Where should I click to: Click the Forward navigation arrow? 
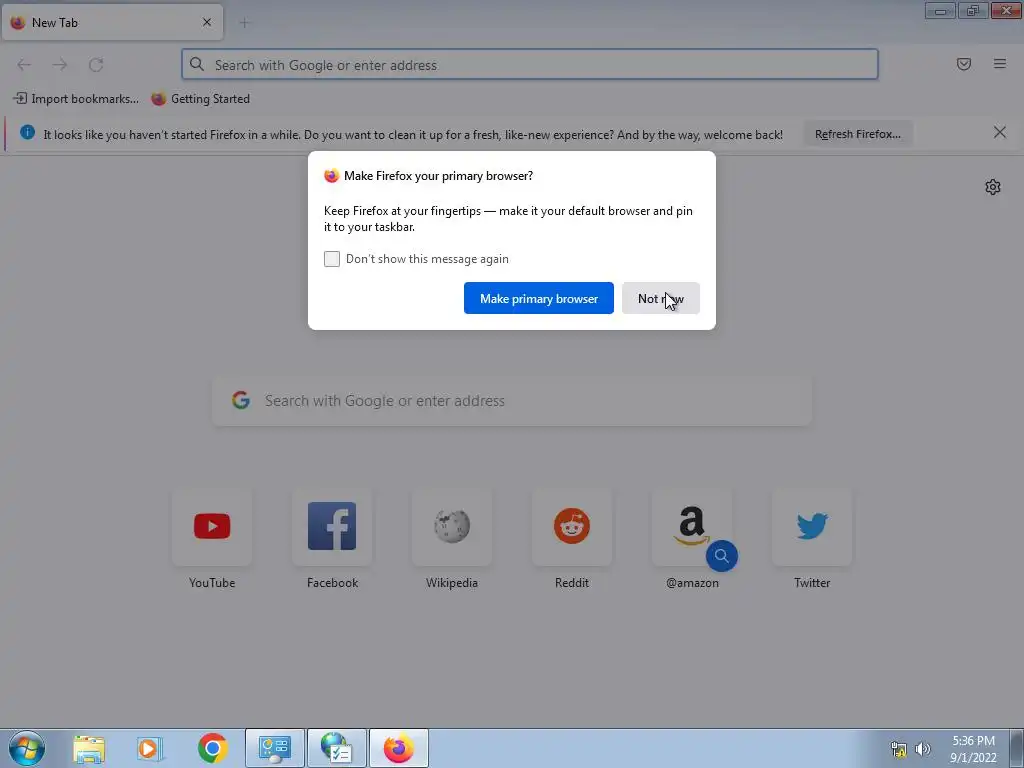tap(60, 65)
